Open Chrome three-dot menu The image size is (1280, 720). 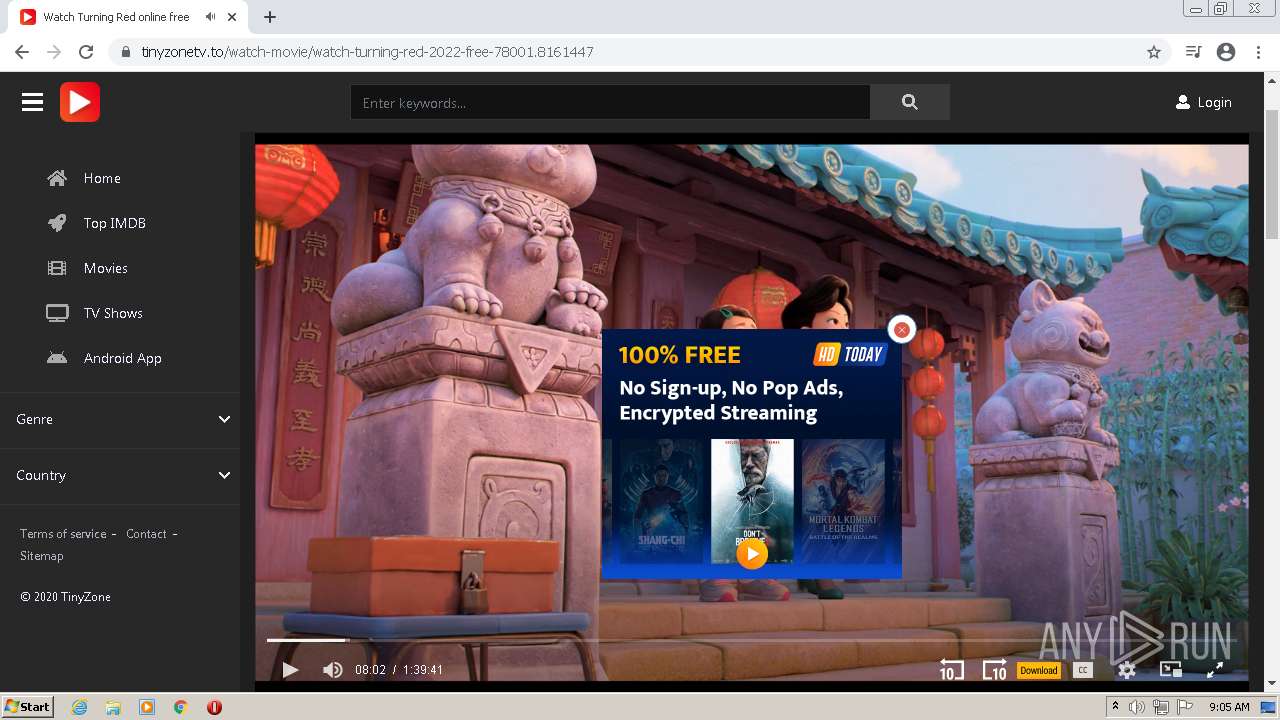1259,52
